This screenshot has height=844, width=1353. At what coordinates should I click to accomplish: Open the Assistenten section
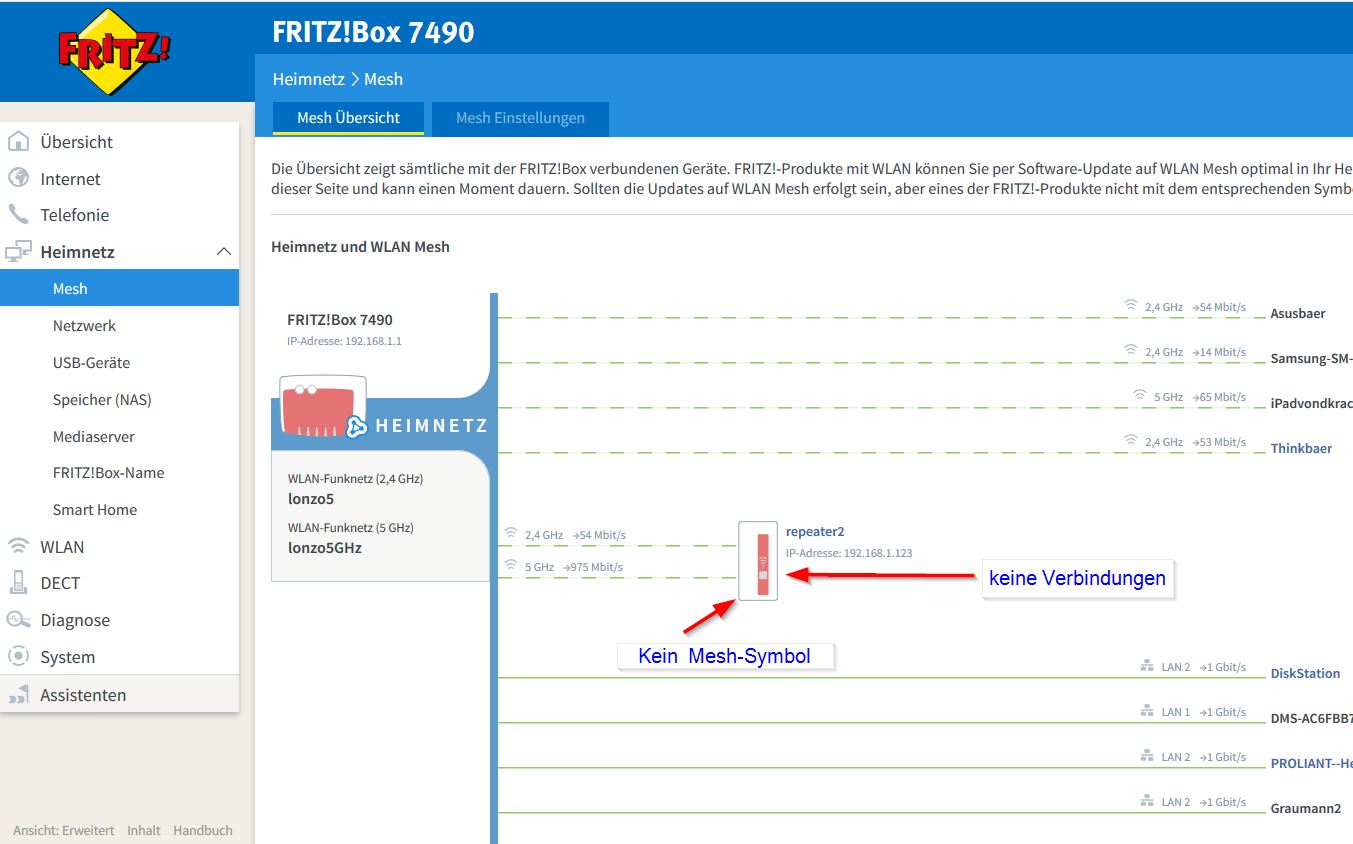coord(82,695)
